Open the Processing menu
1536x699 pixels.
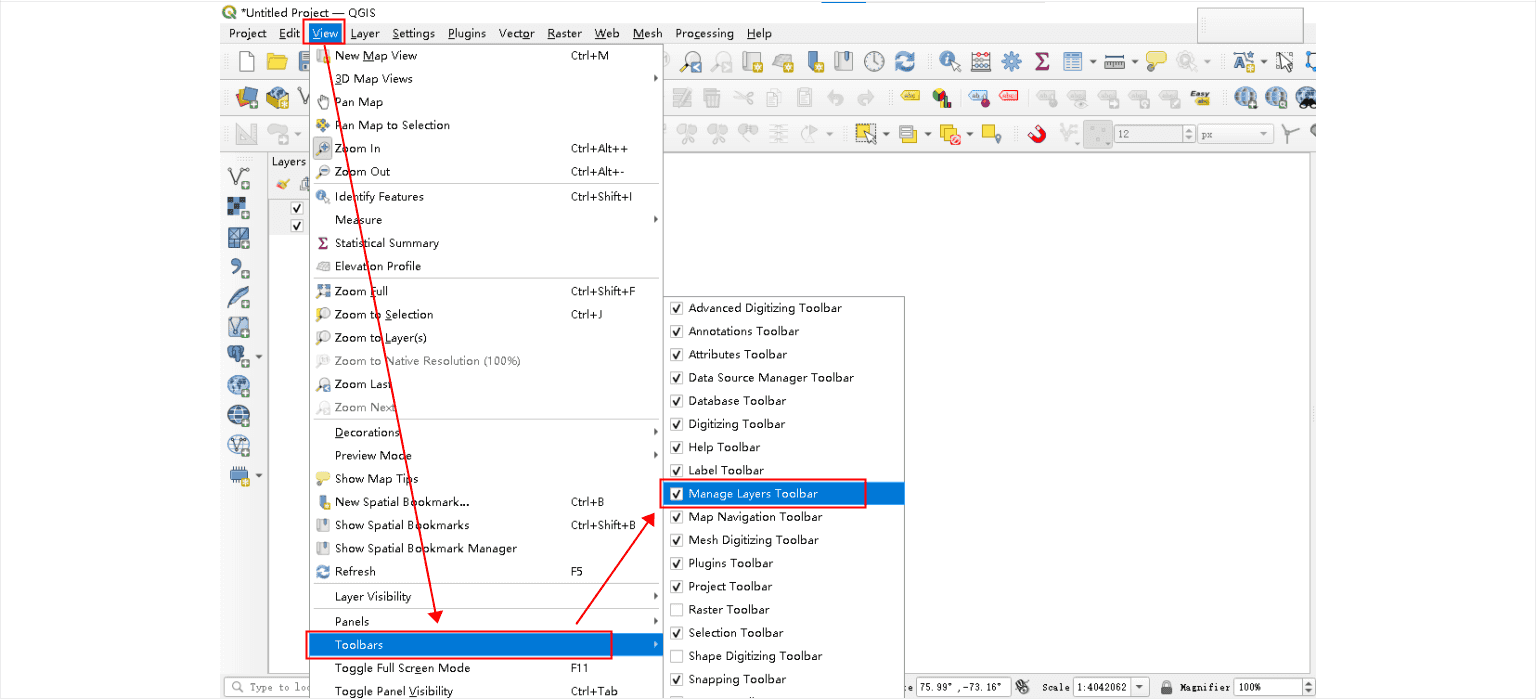pos(704,33)
